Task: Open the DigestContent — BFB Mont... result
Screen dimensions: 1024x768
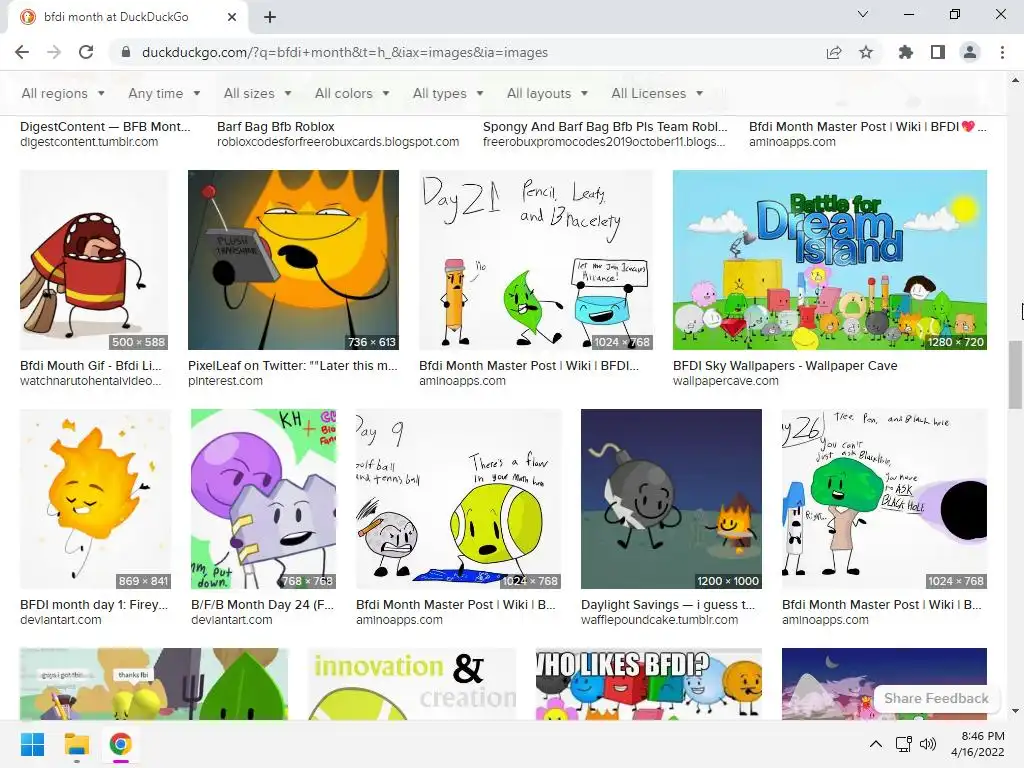Action: point(105,127)
